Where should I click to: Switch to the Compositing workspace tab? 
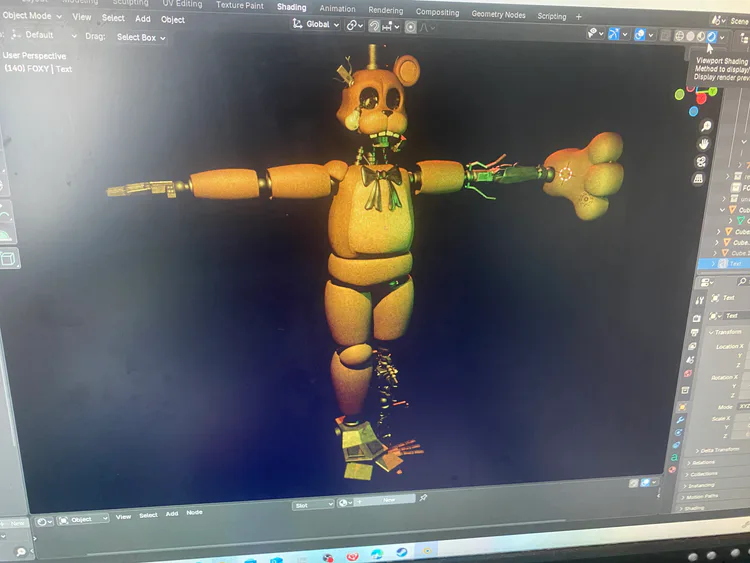pyautogui.click(x=437, y=12)
